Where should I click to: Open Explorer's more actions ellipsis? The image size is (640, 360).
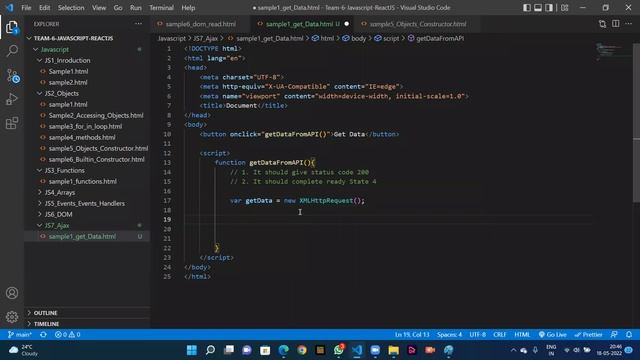(138, 24)
